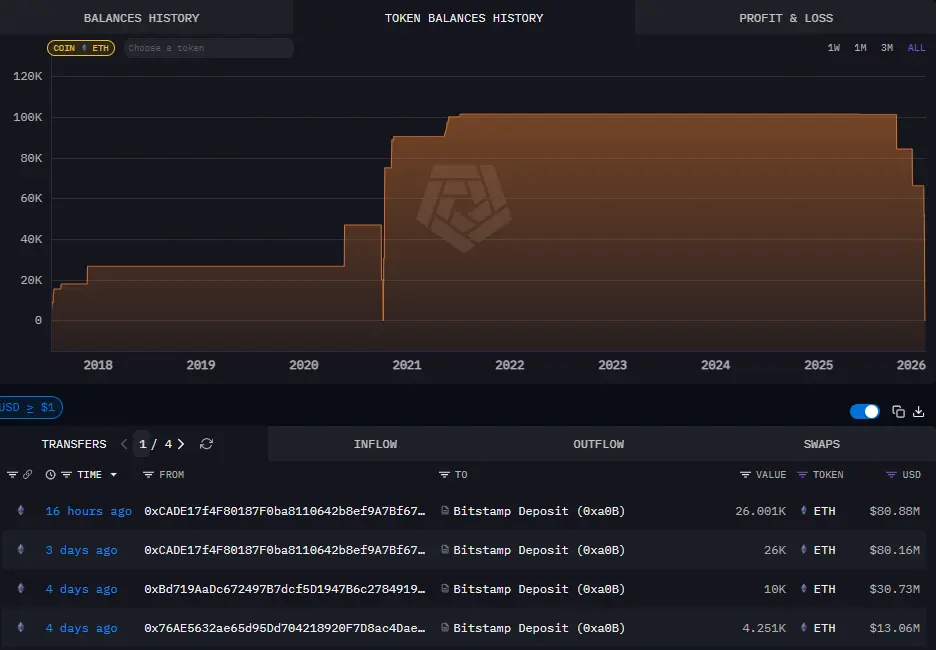936x650 pixels.
Task: Open the TIME column sort dropdown
Action: tap(111, 474)
